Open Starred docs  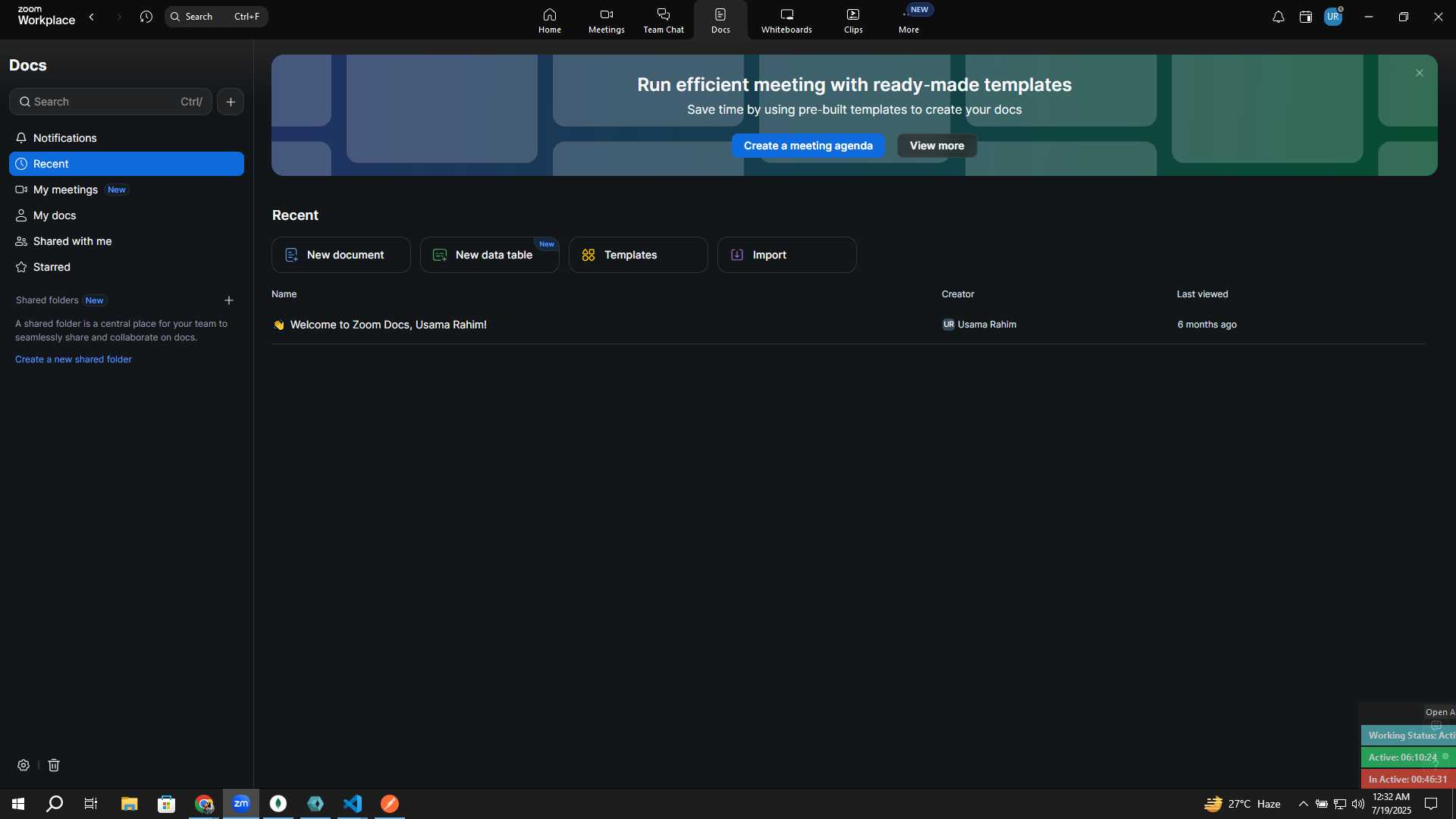click(x=127, y=267)
